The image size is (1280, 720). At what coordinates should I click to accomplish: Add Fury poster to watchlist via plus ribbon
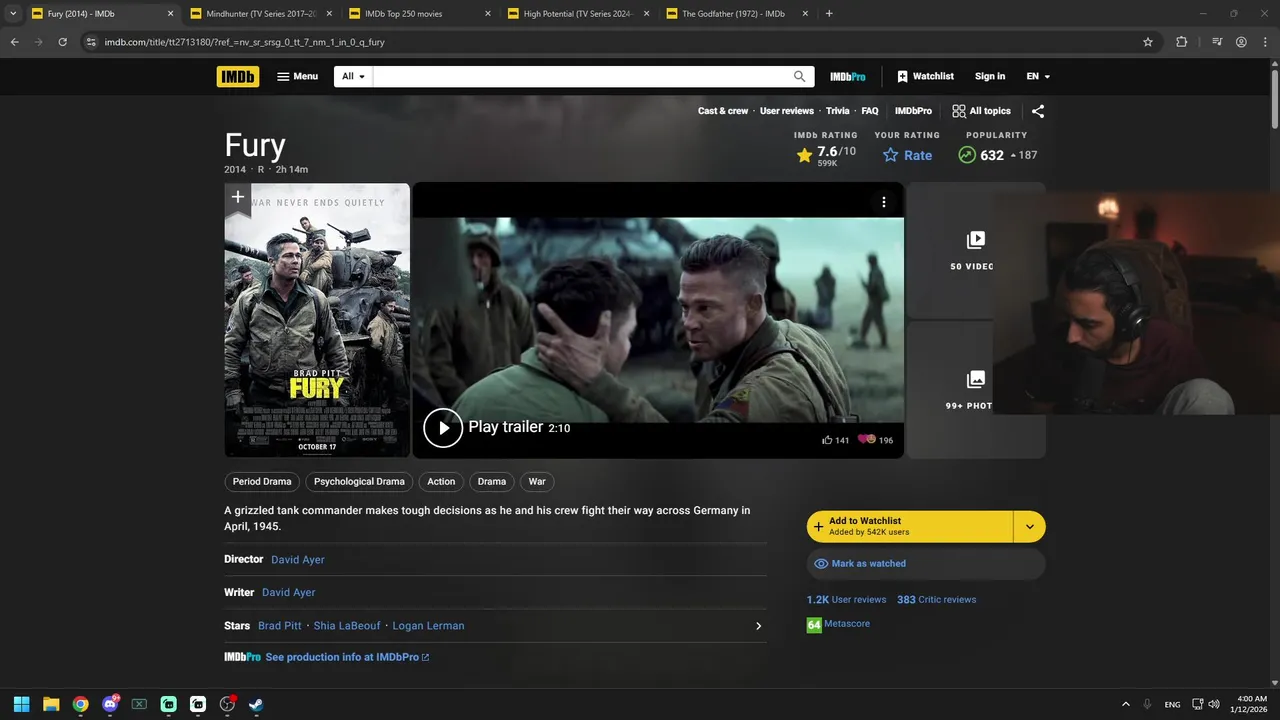tap(237, 197)
